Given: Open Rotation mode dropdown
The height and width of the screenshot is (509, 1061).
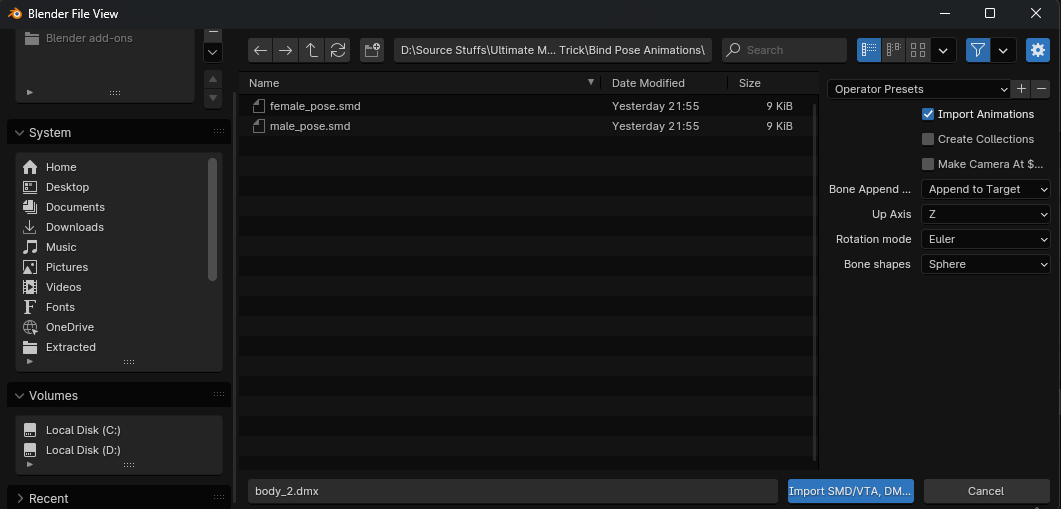Looking at the screenshot, I should (985, 240).
